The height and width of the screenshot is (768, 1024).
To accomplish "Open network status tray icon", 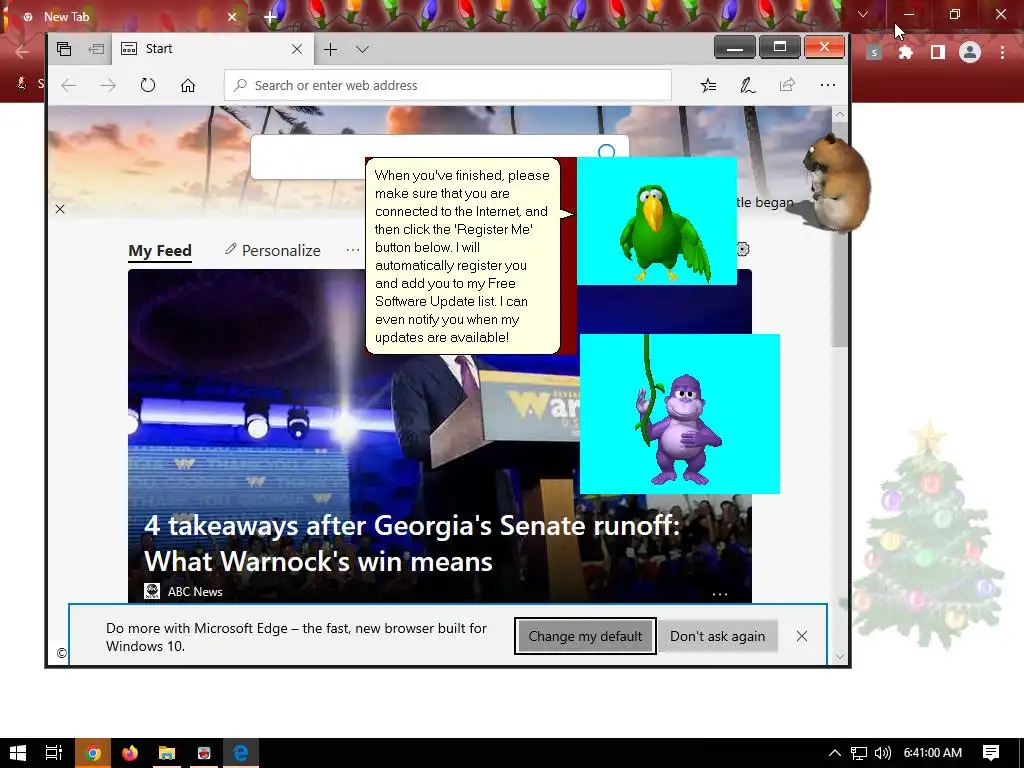I will [x=859, y=753].
